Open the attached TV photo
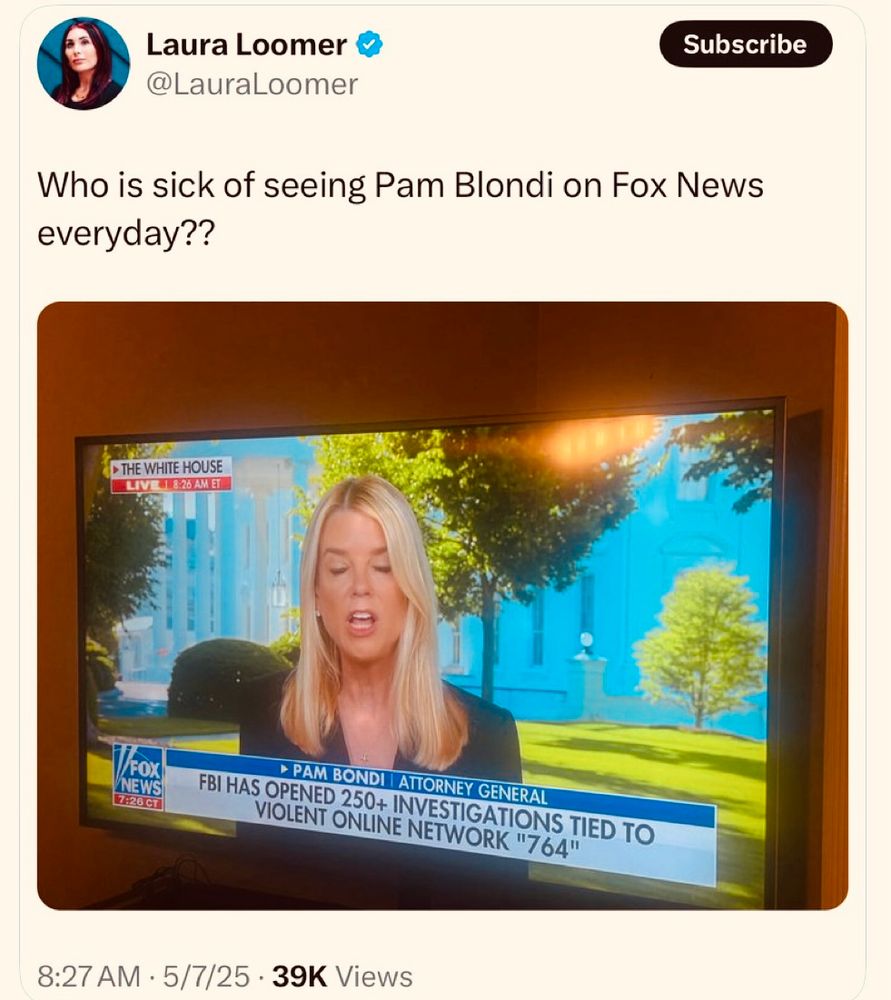The image size is (891, 1000). point(443,605)
